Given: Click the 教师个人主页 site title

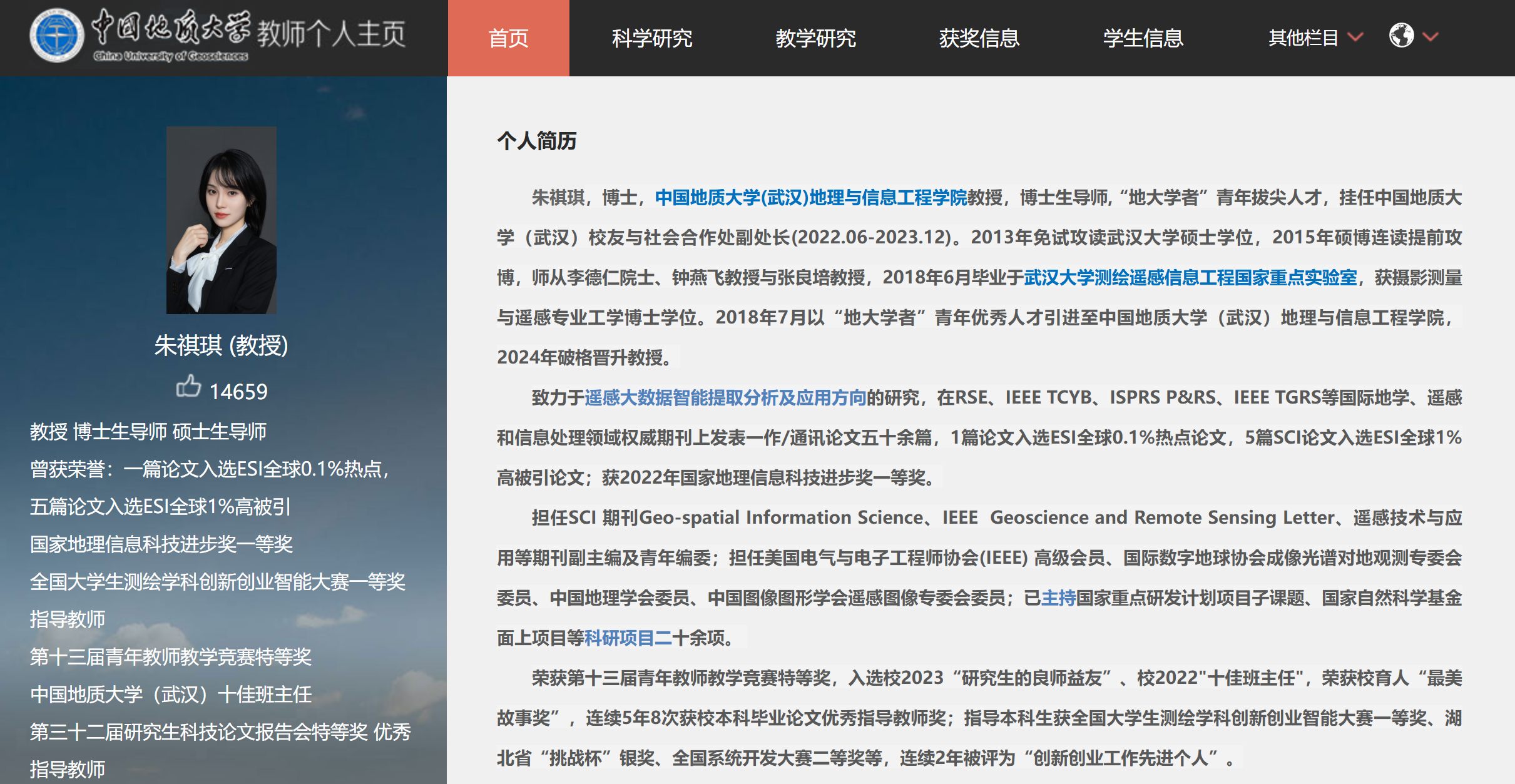Looking at the screenshot, I should (x=331, y=34).
